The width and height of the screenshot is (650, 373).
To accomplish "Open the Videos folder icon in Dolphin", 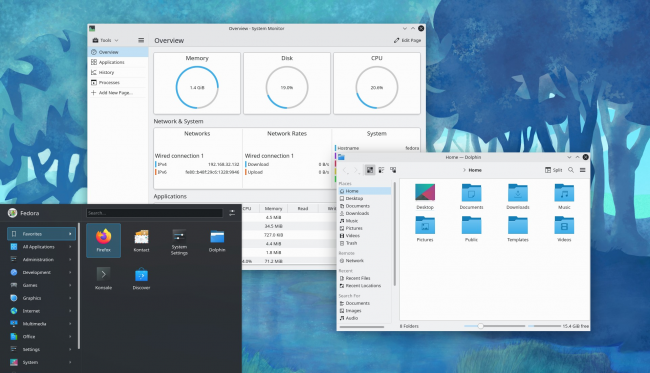I will [564, 229].
